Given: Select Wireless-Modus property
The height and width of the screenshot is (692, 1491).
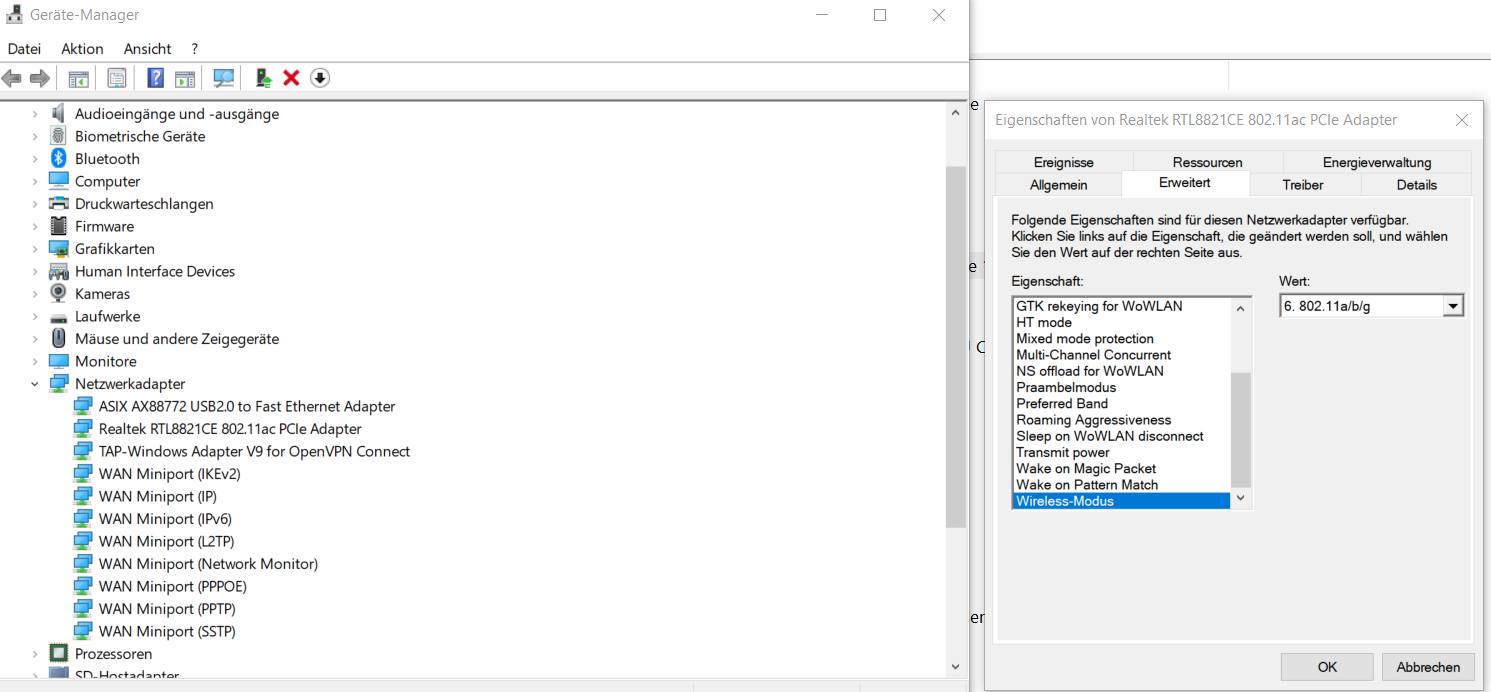Looking at the screenshot, I should point(1121,501).
